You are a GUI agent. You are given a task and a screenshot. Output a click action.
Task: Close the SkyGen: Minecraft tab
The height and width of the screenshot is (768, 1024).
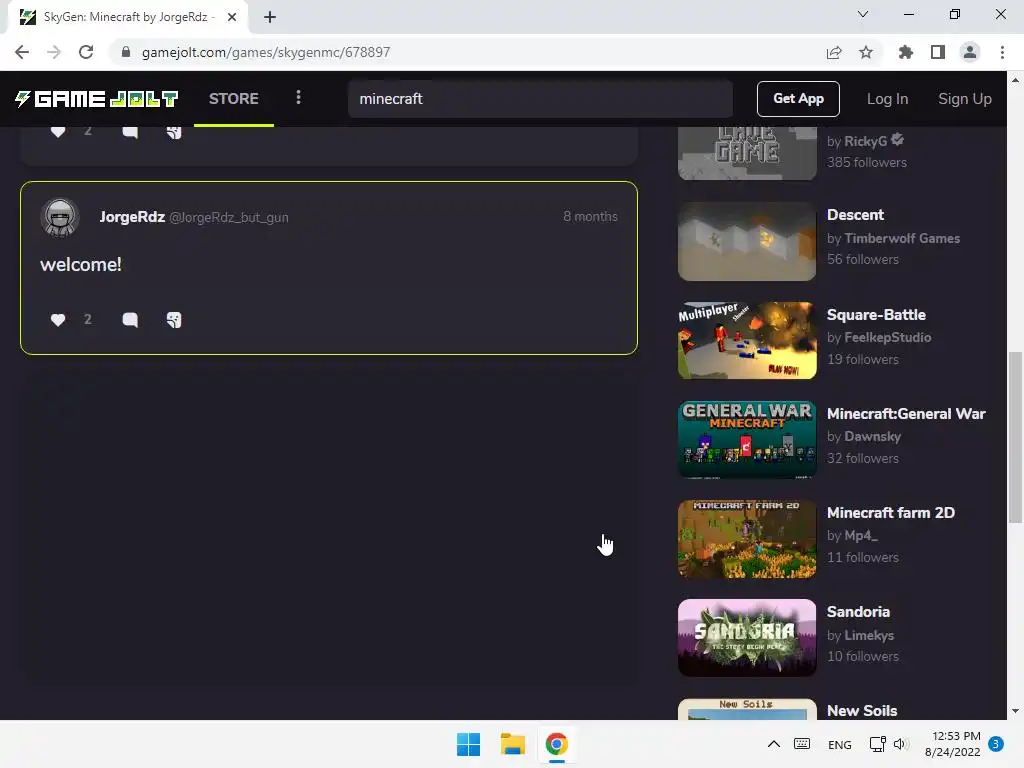pyautogui.click(x=232, y=17)
